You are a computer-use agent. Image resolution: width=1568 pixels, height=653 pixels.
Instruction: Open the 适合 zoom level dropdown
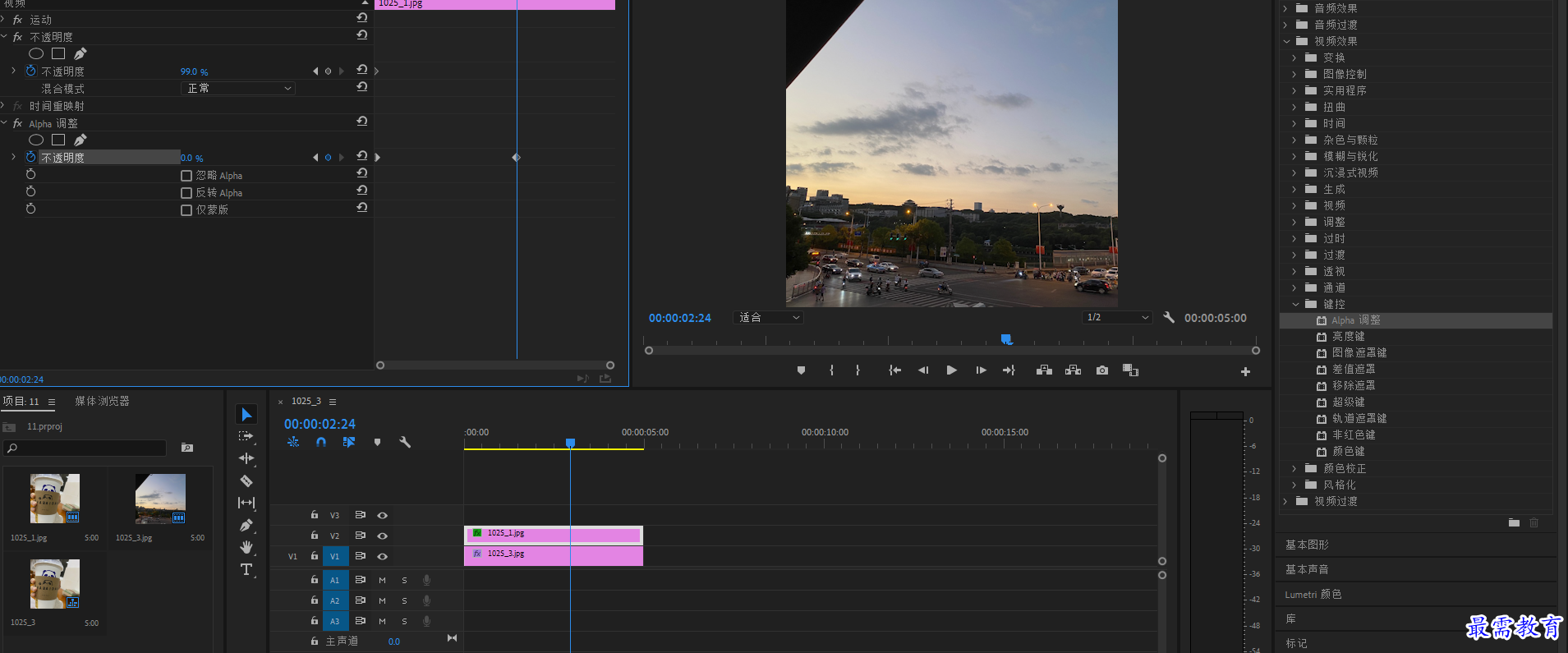pyautogui.click(x=768, y=317)
